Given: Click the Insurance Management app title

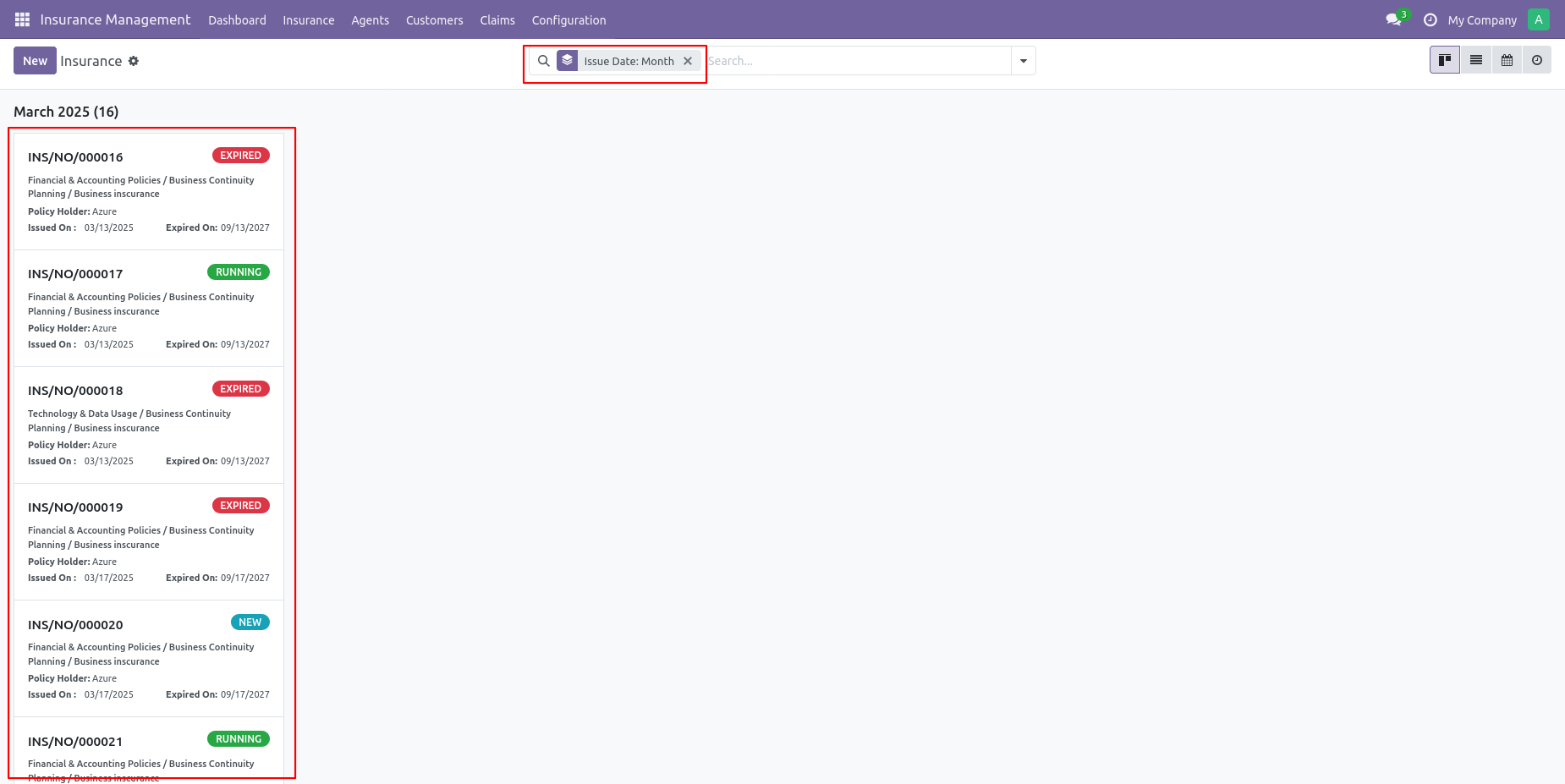Looking at the screenshot, I should 116,19.
